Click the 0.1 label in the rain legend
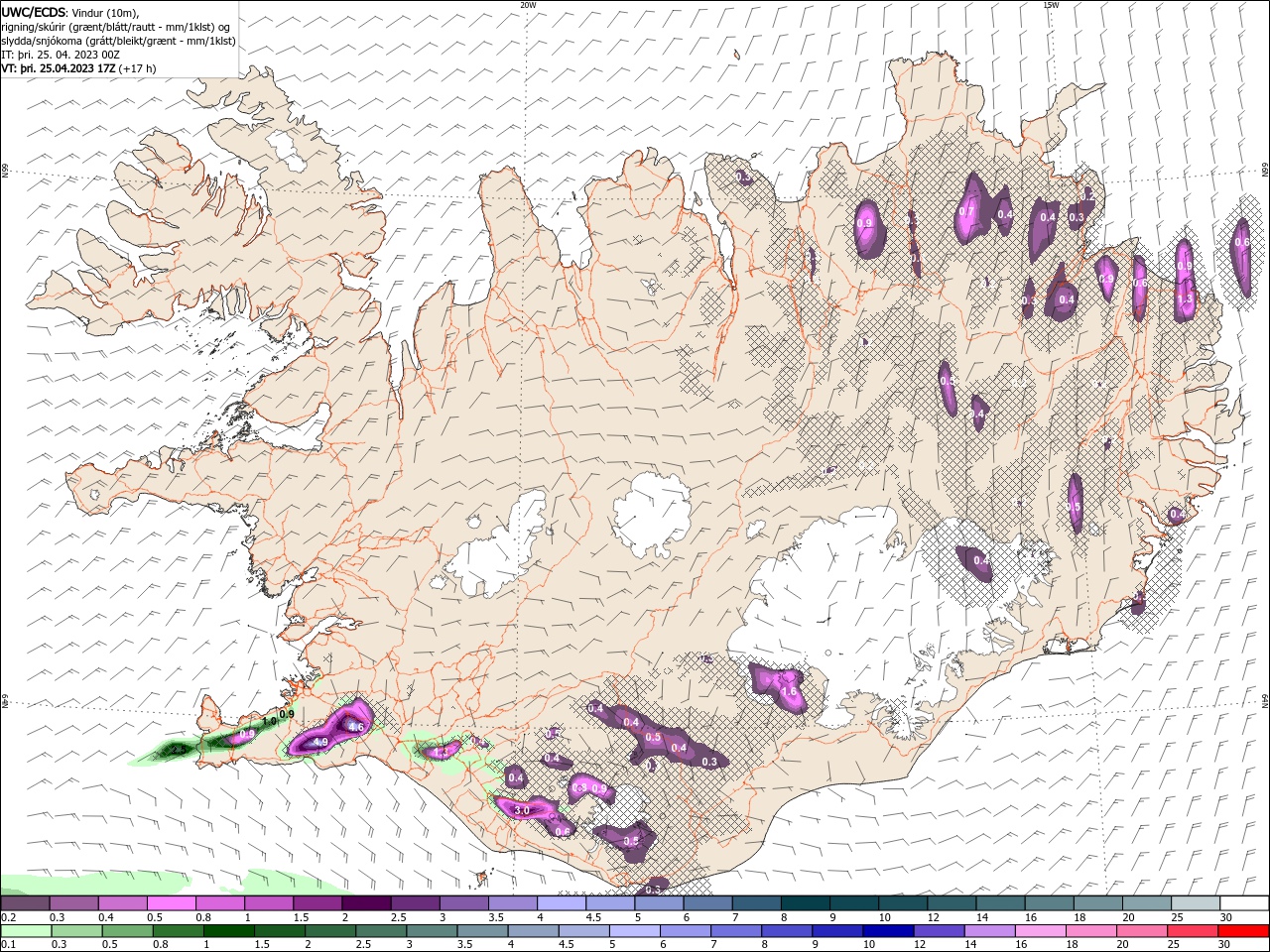 click(9, 943)
